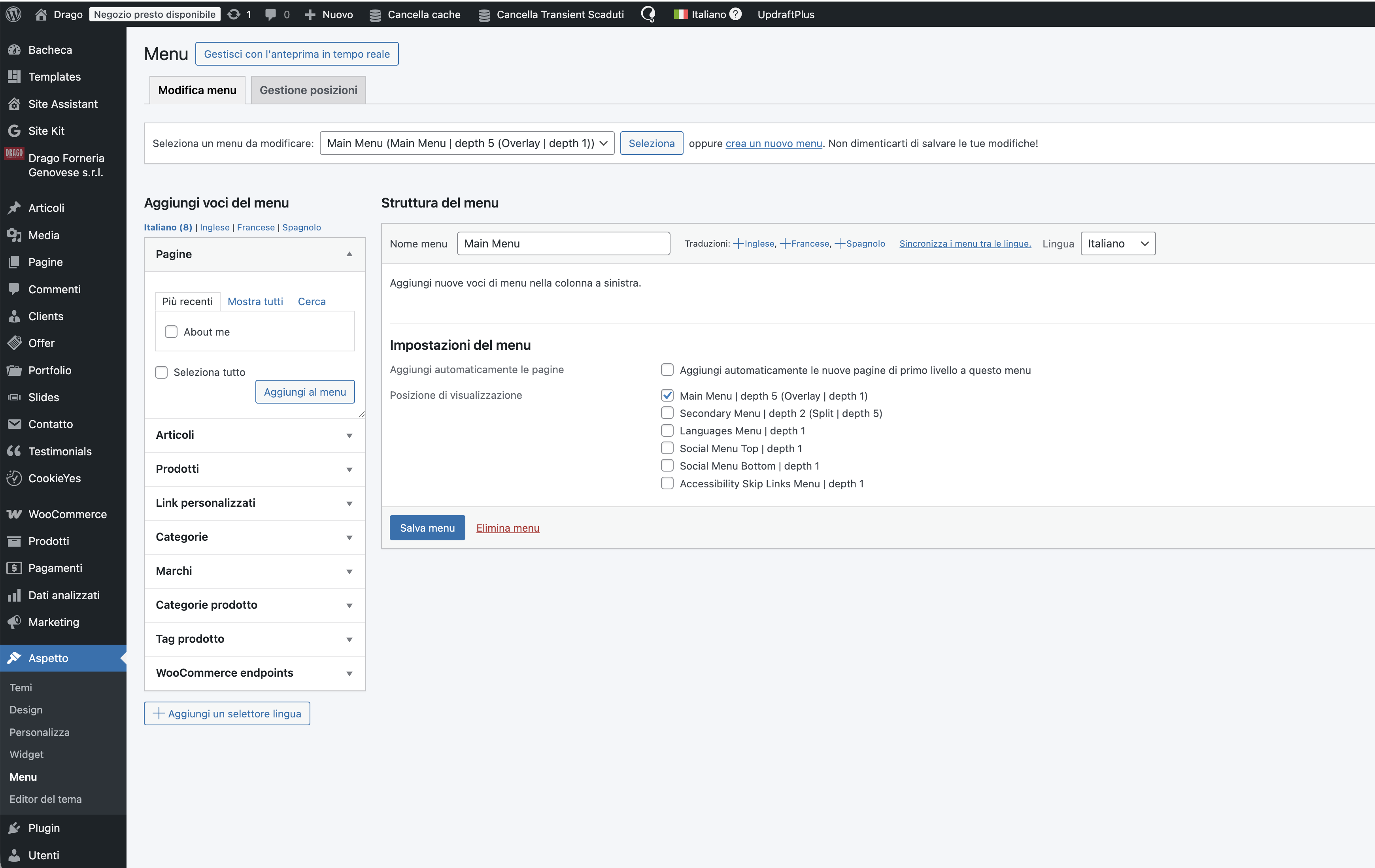Click the Testimonials quote icon in the sidebar
This screenshot has width=1375, height=868.
(x=14, y=451)
